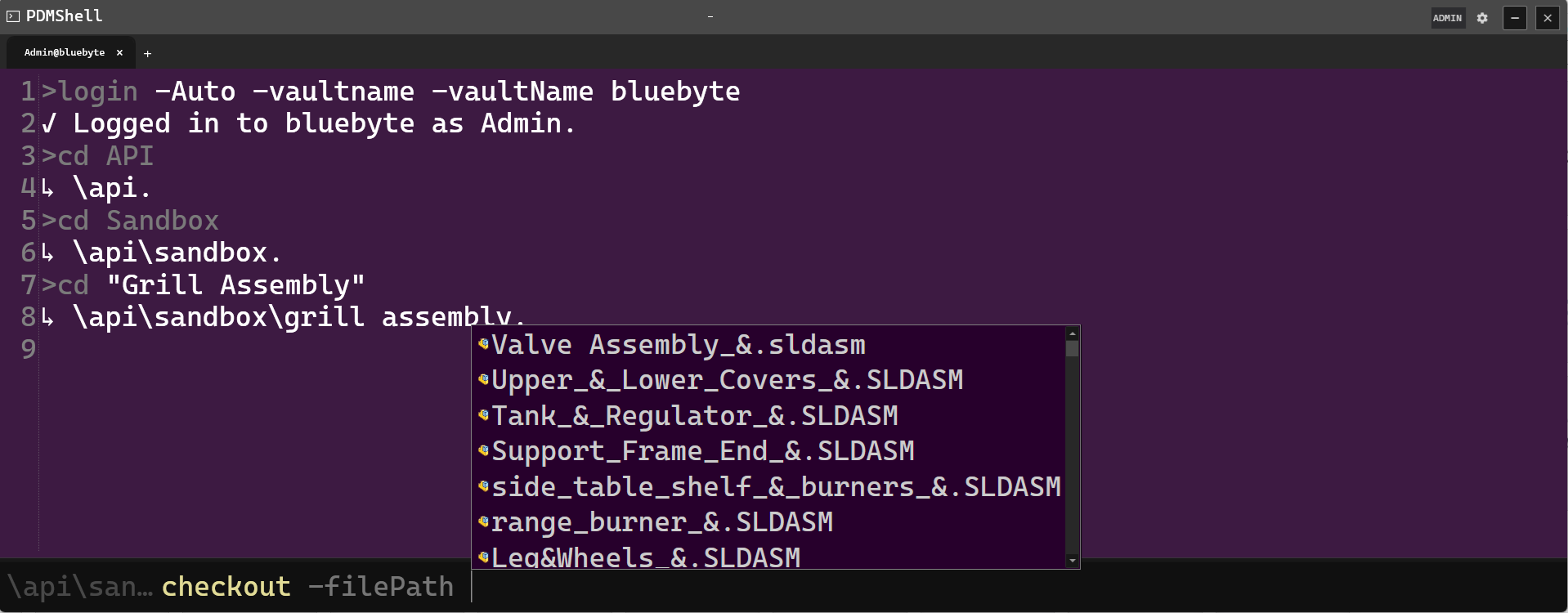Click the assembly icon beside Upper_&_Lower_Covers_&.SLDASM

483,379
